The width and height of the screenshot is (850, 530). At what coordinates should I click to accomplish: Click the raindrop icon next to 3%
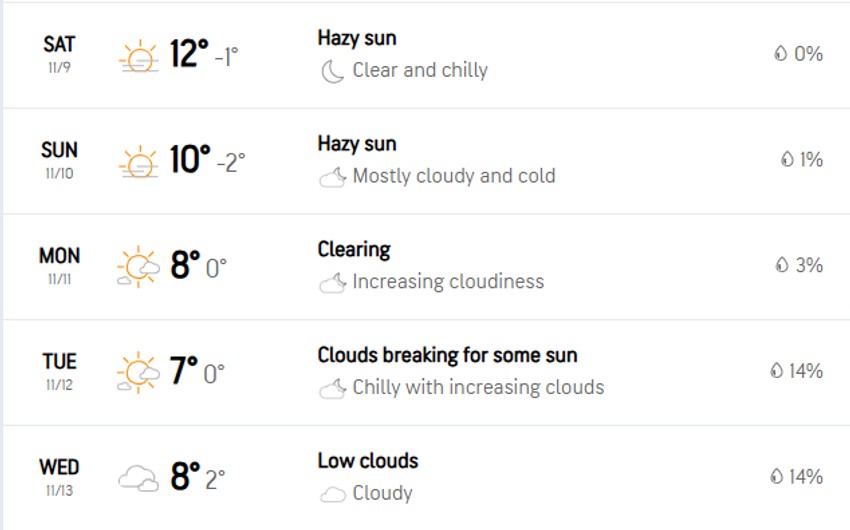(x=782, y=265)
